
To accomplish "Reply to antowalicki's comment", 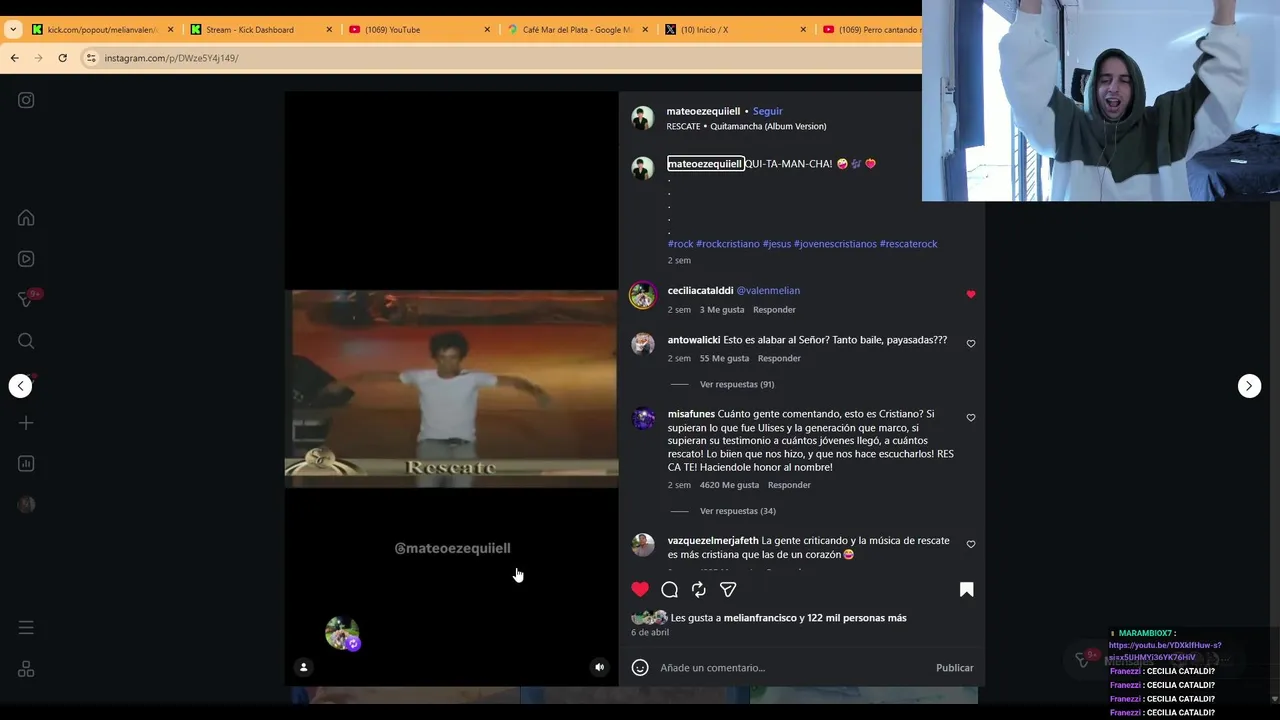I will (x=779, y=358).
